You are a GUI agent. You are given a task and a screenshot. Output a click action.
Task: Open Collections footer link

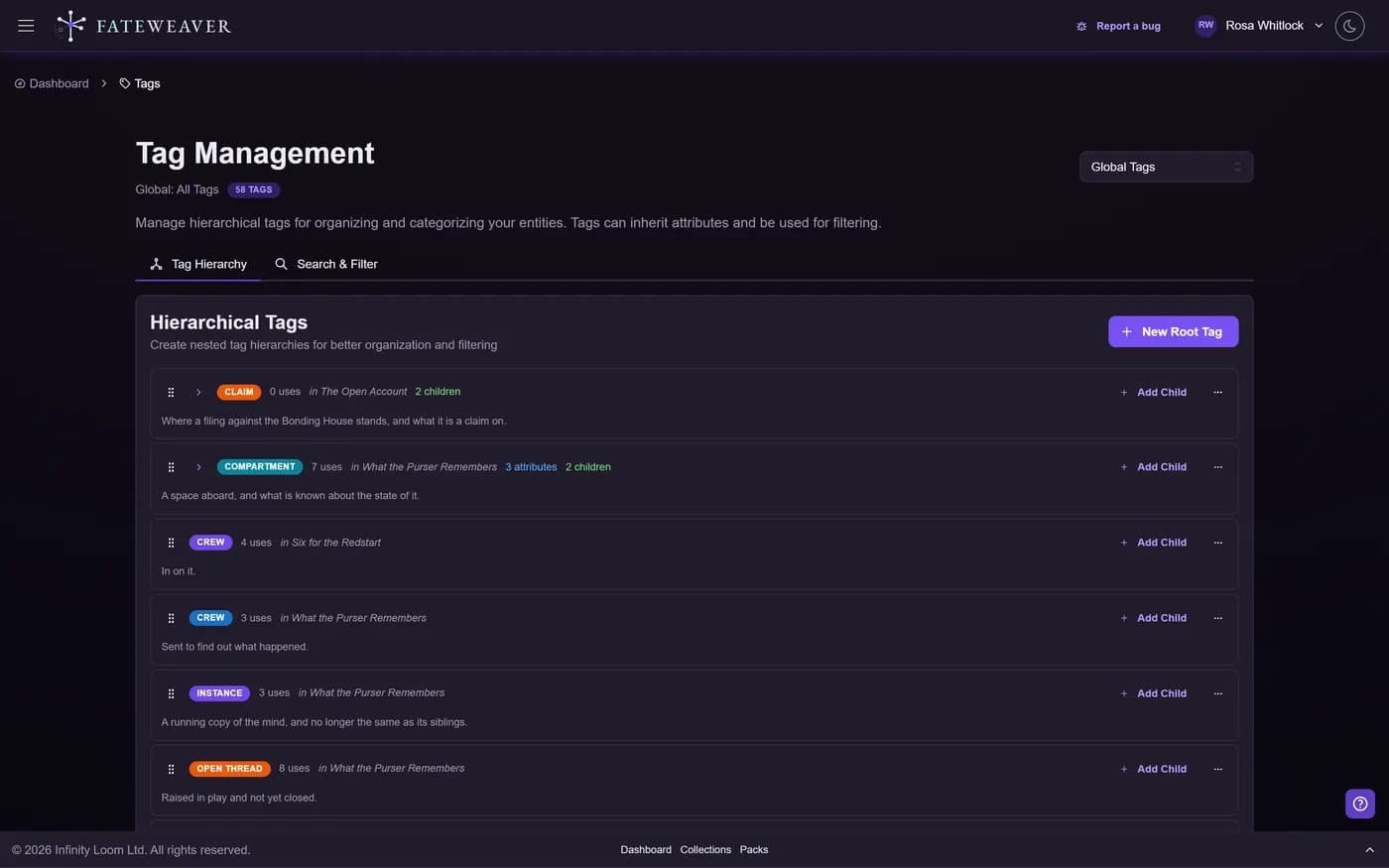(x=705, y=850)
